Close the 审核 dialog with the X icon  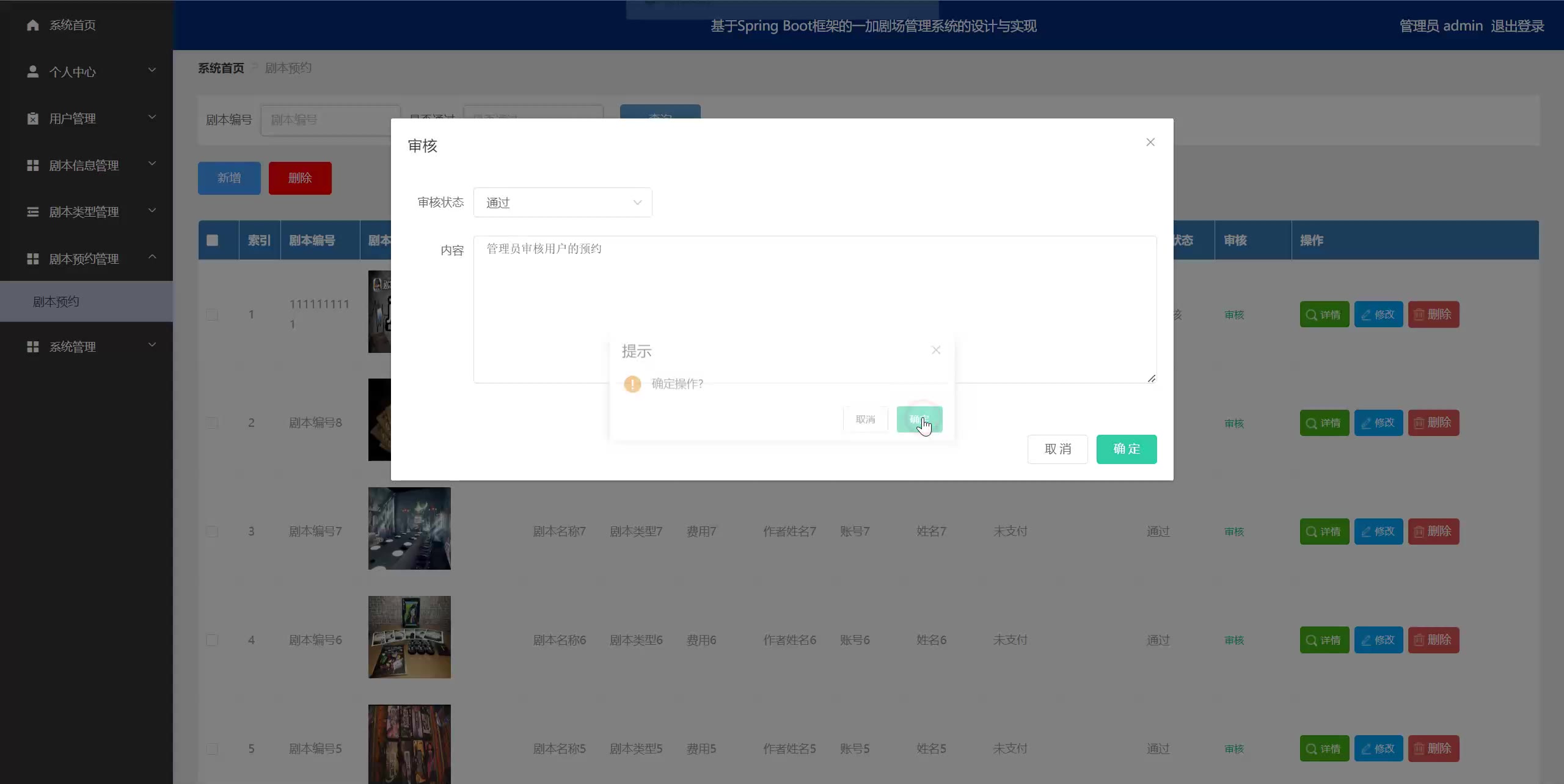tap(1150, 142)
